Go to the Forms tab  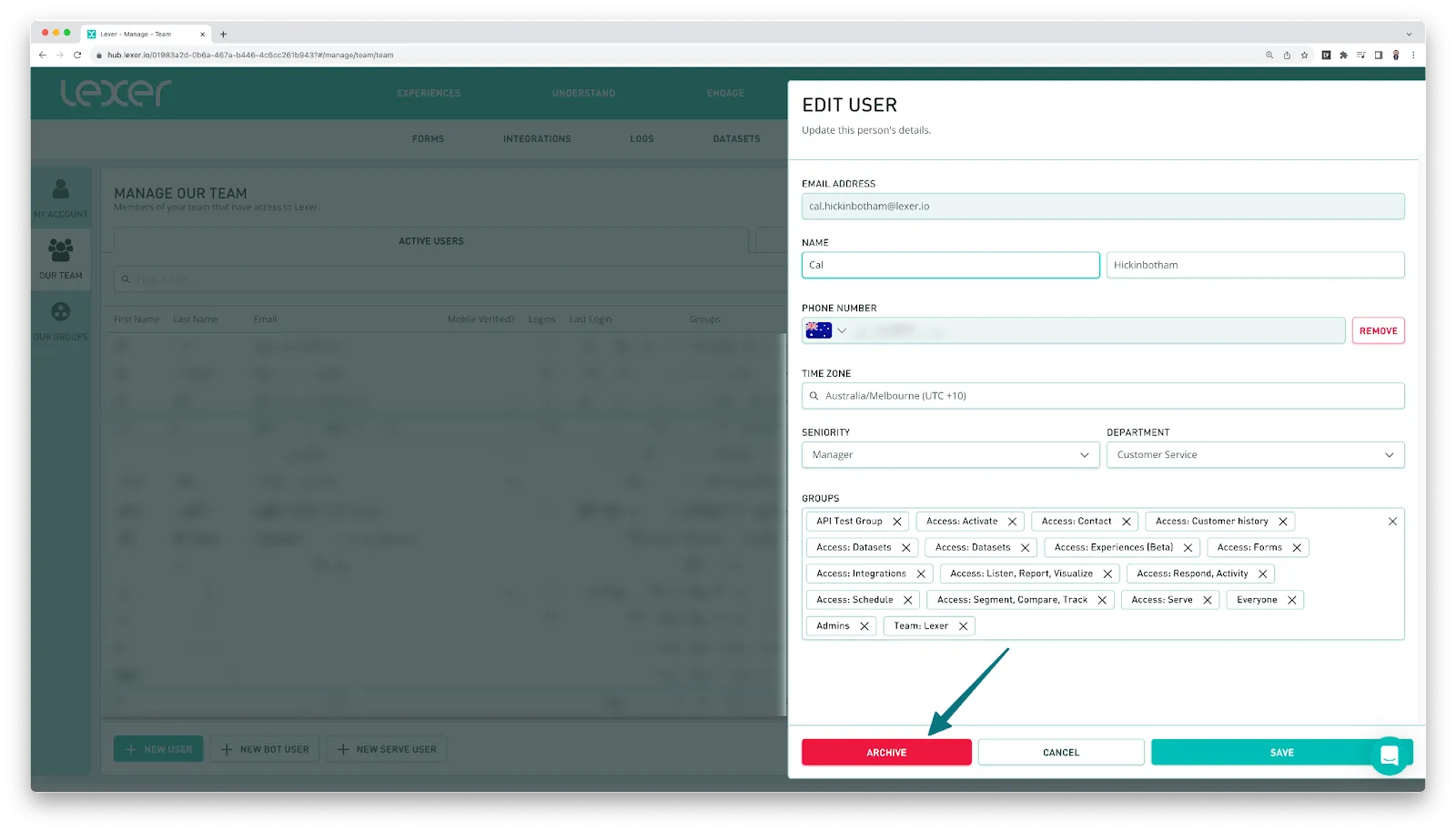[428, 139]
